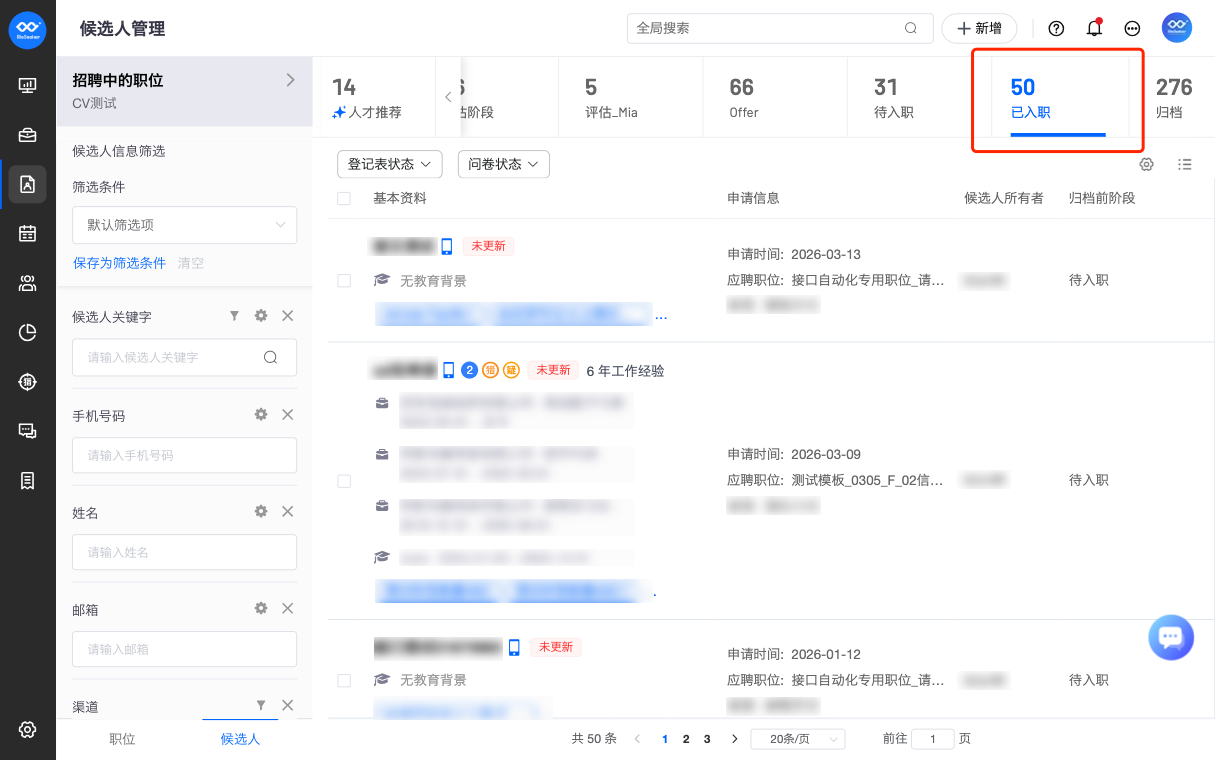Open the 默认筛选项 filter dropdown
This screenshot has height=760, width=1215.
point(185,225)
